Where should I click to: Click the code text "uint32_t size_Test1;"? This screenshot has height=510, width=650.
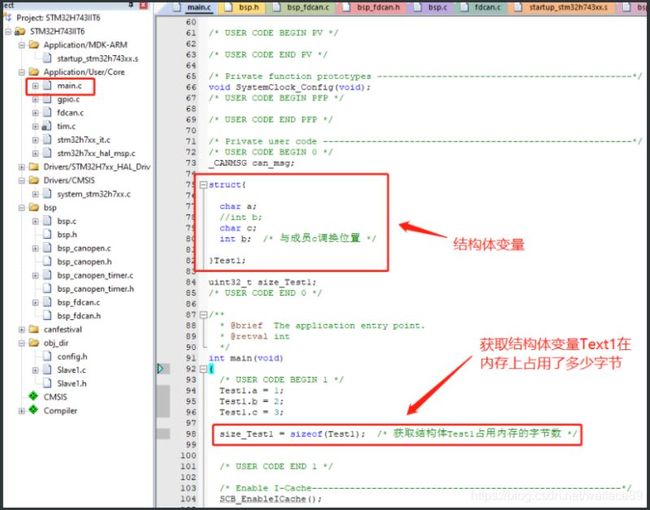pyautogui.click(x=262, y=282)
